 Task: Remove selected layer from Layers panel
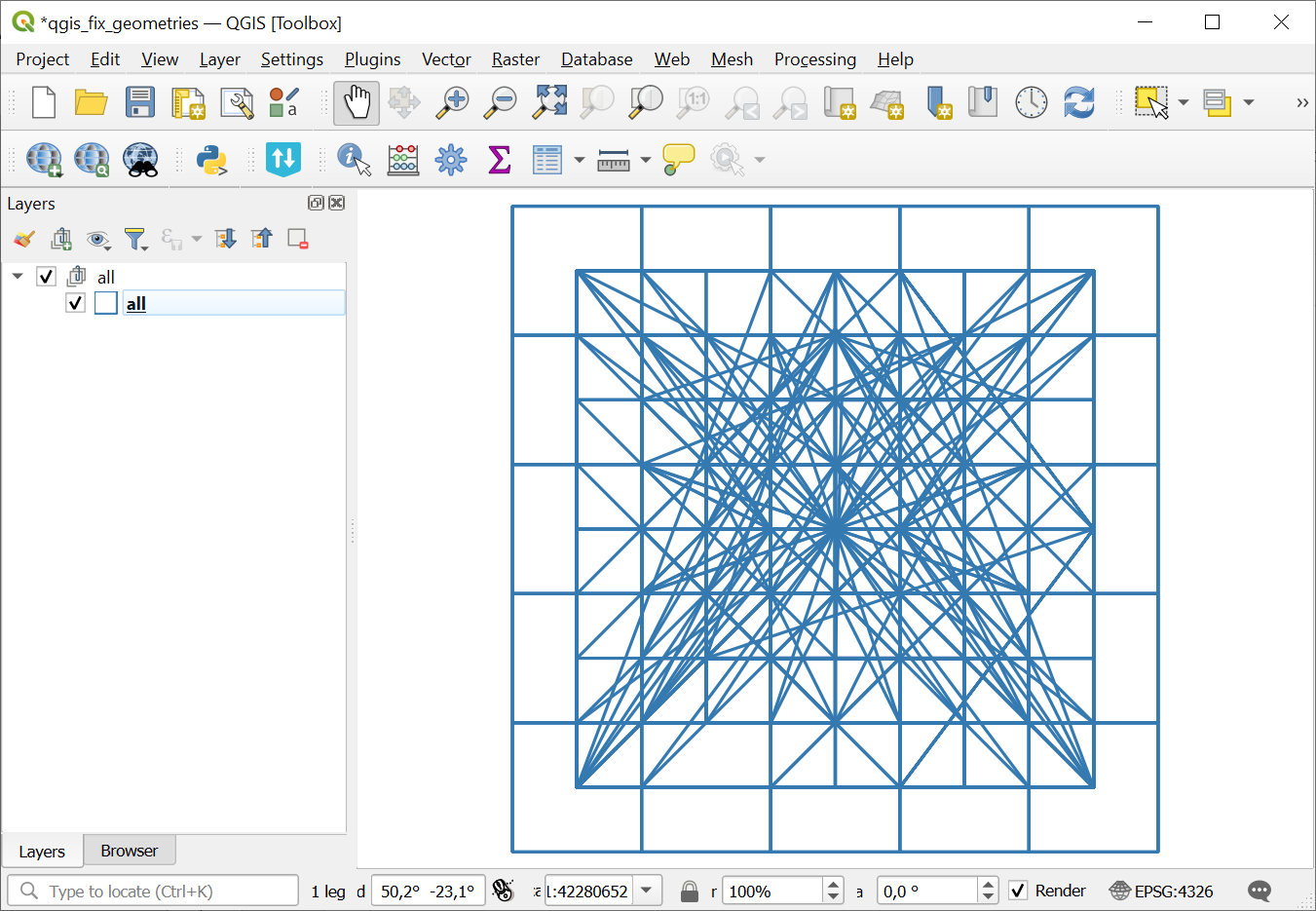point(297,238)
